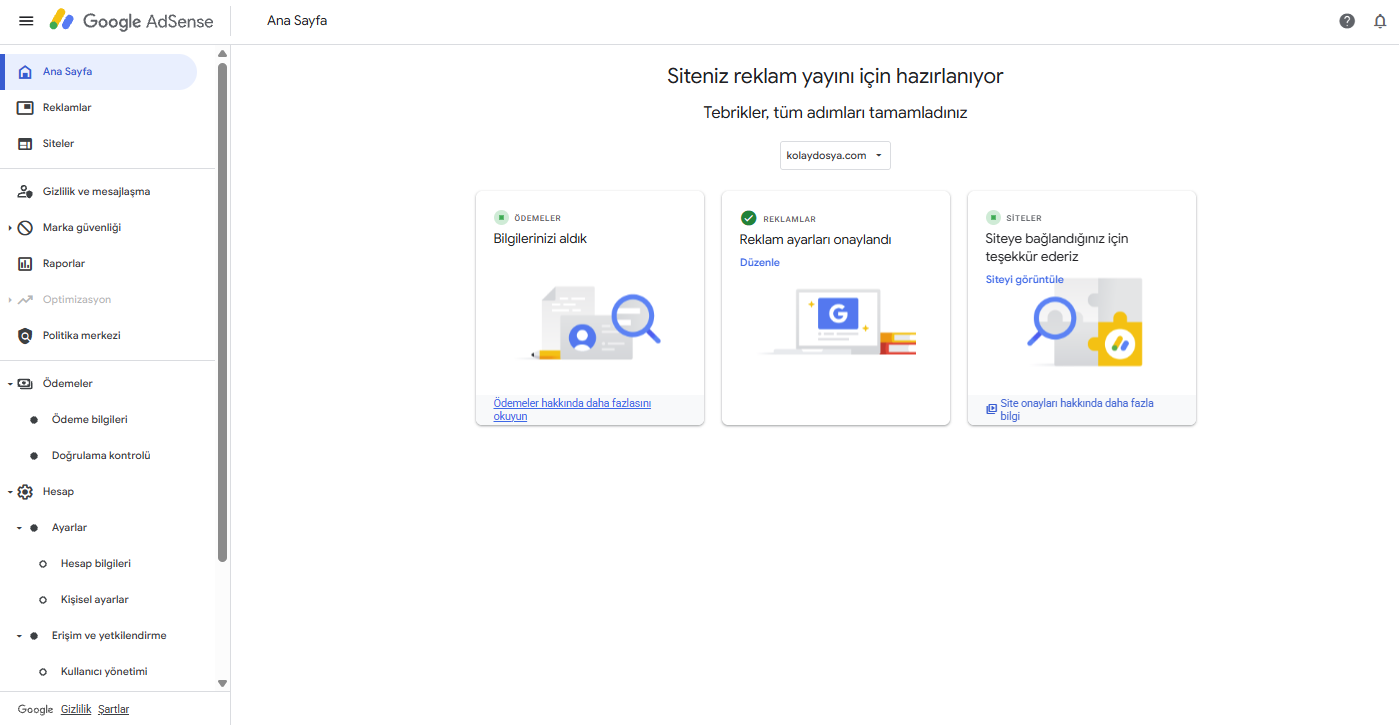The height and width of the screenshot is (725, 1399).
Task: Open Reklamlar in the sidebar
Action: point(99,108)
